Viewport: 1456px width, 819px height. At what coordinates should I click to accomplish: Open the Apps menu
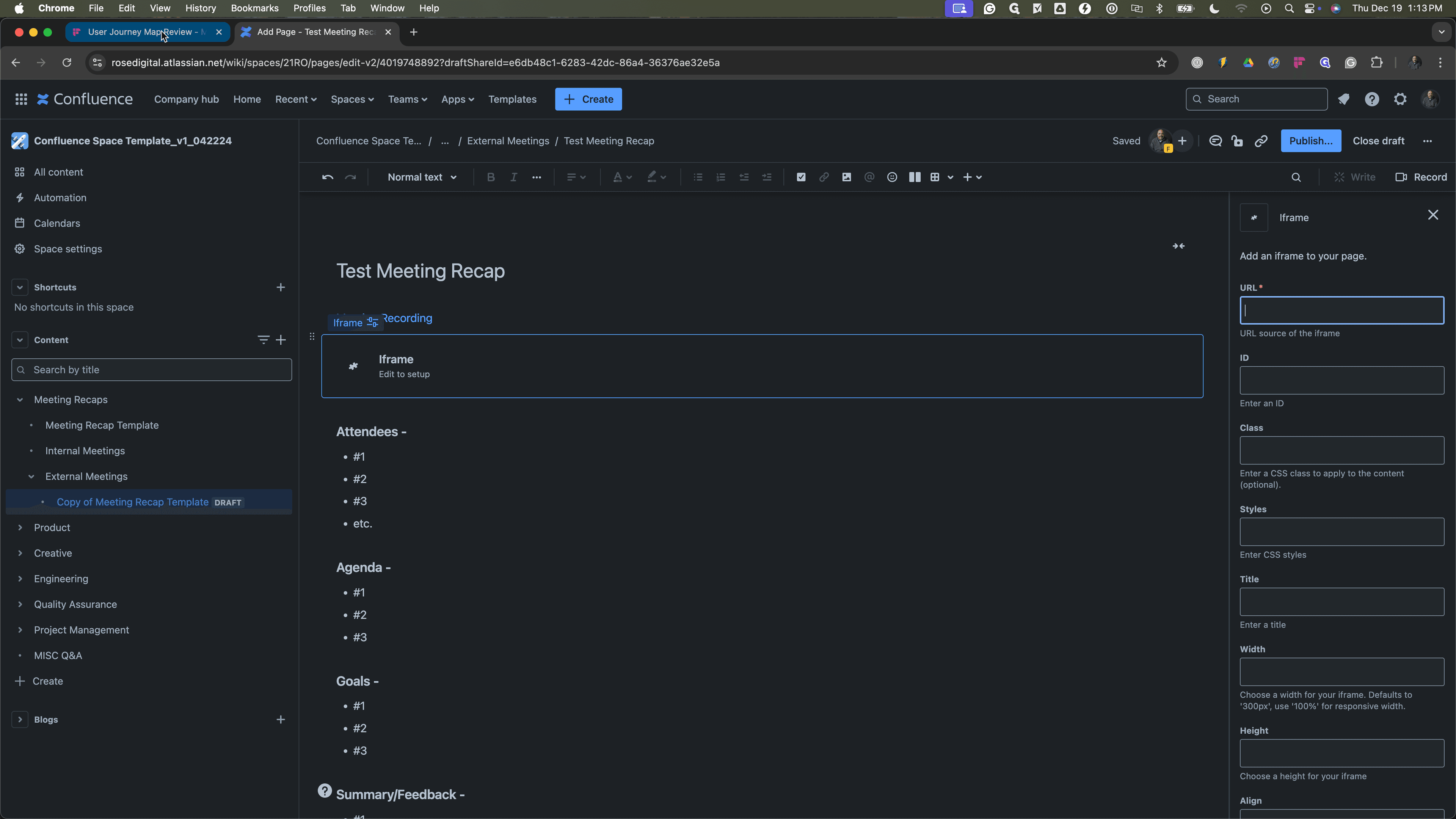point(457,99)
